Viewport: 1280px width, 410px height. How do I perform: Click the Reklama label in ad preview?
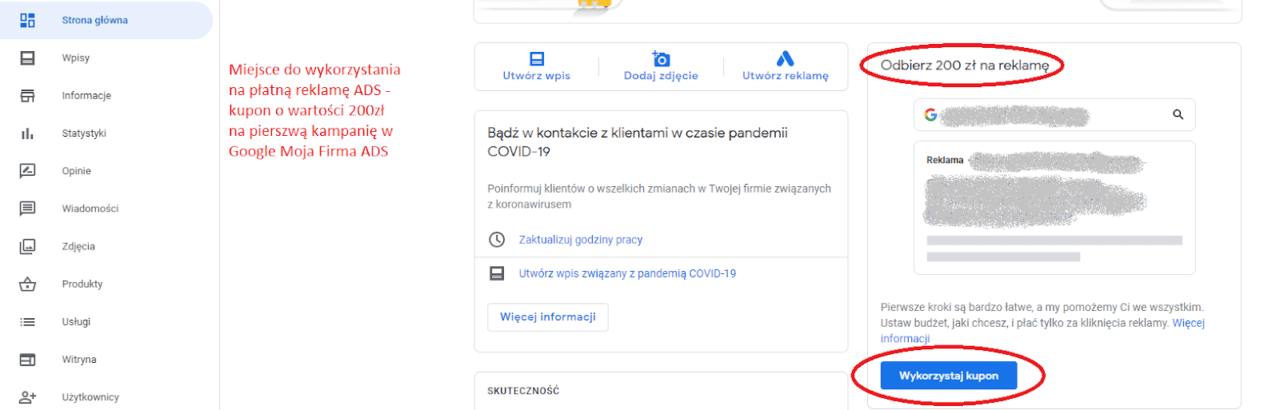pos(947,160)
